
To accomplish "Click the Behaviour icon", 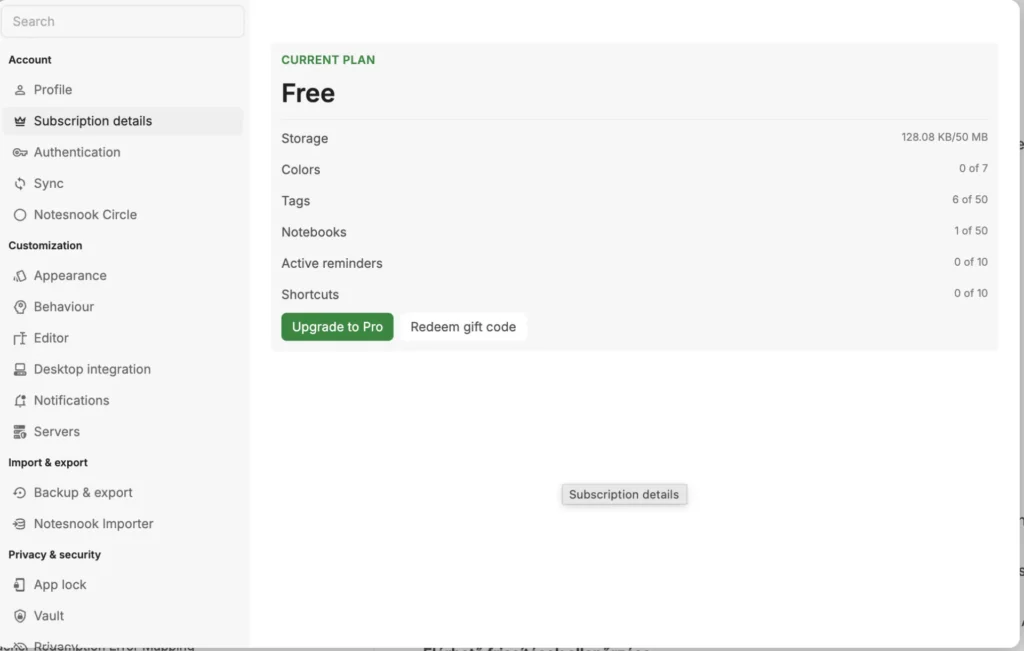I will [20, 307].
